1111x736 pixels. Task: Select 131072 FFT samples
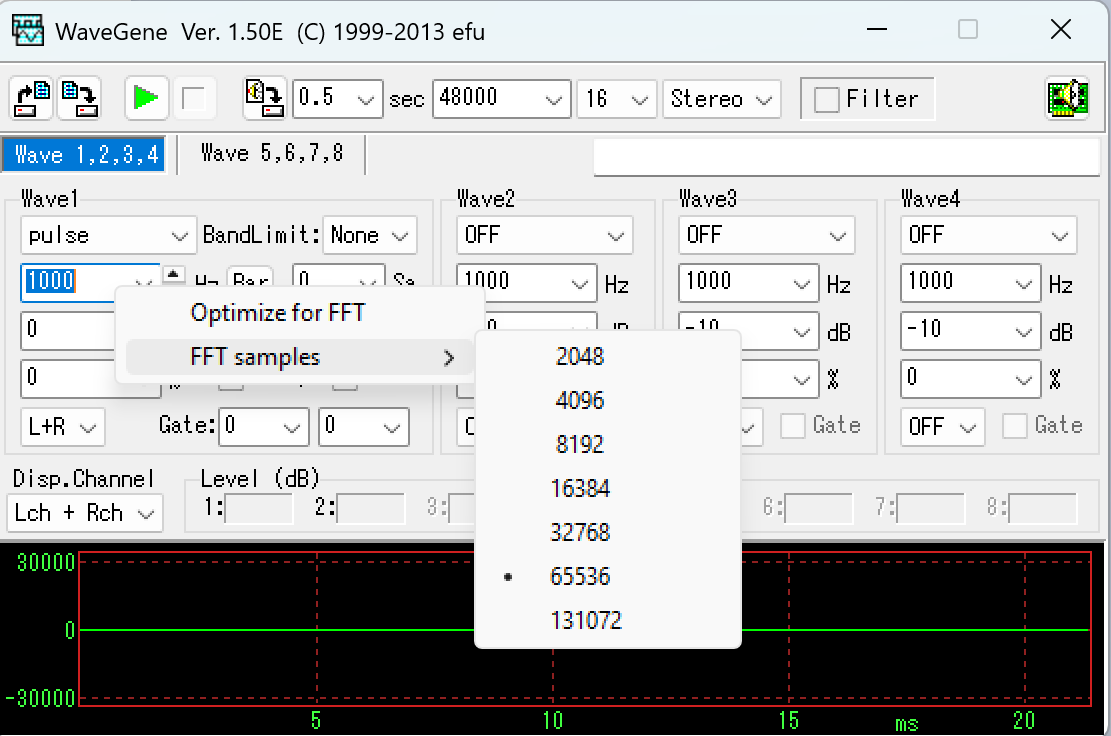tap(607, 620)
